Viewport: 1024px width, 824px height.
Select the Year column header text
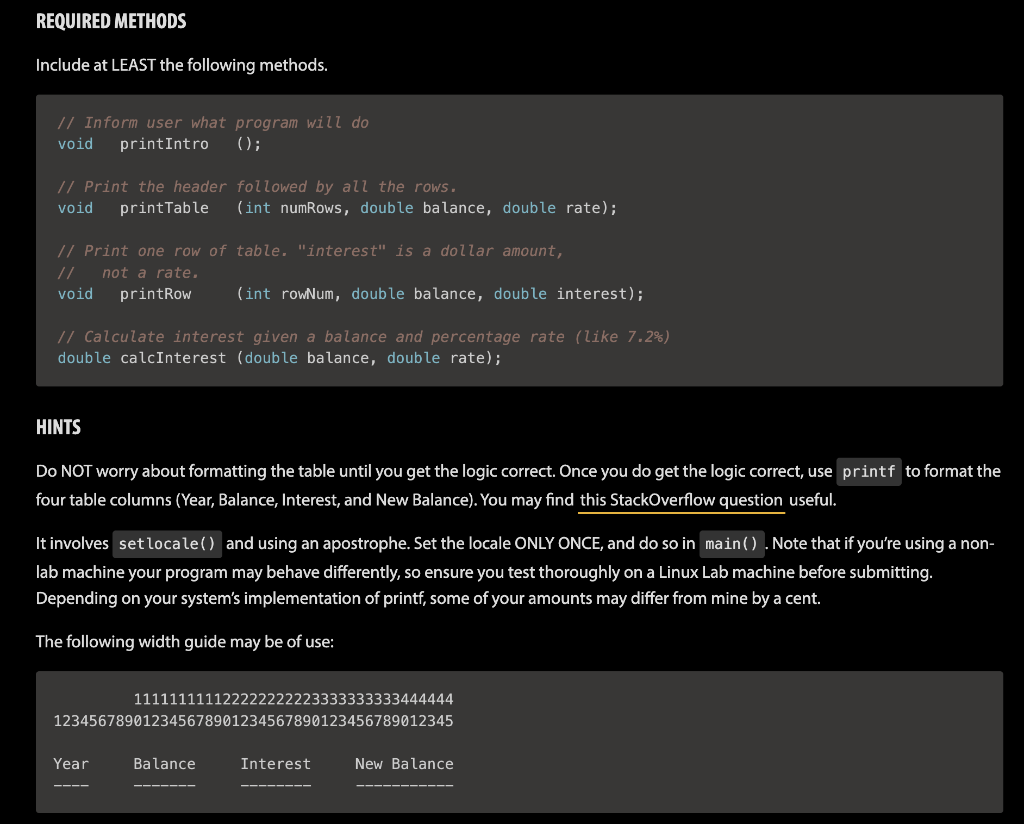(x=70, y=763)
